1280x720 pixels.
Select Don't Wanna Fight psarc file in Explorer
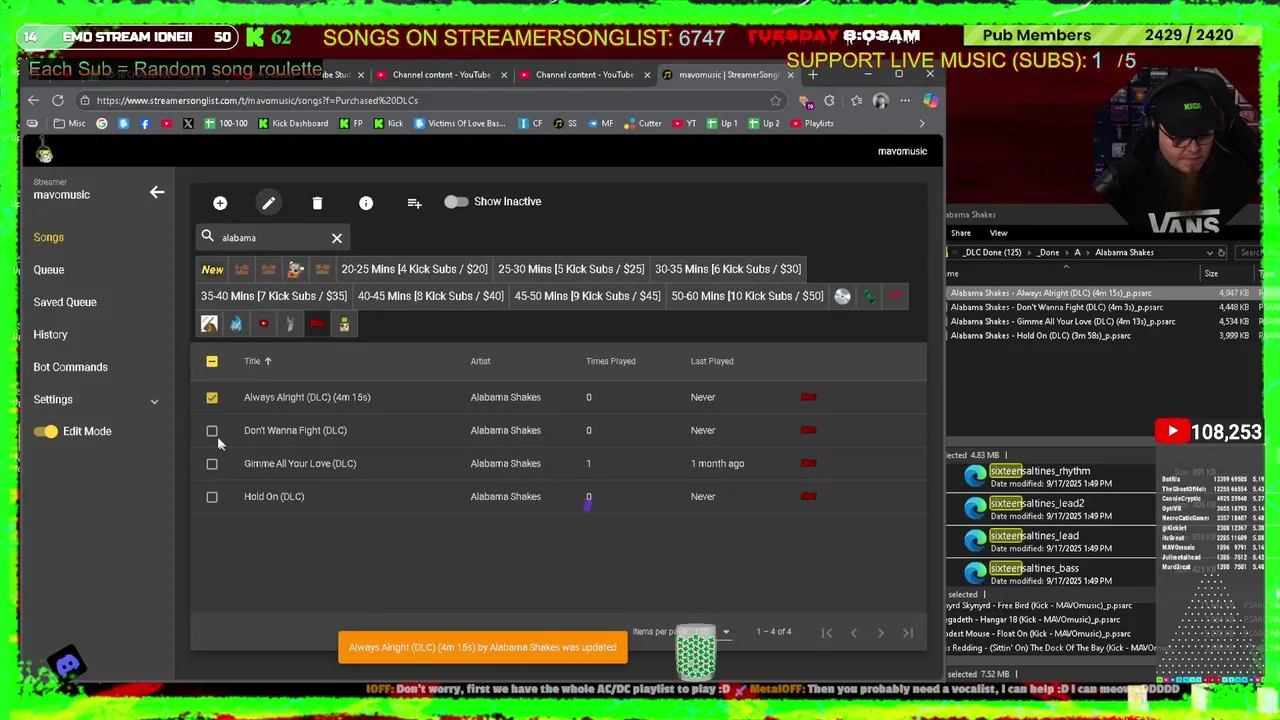(1057, 308)
